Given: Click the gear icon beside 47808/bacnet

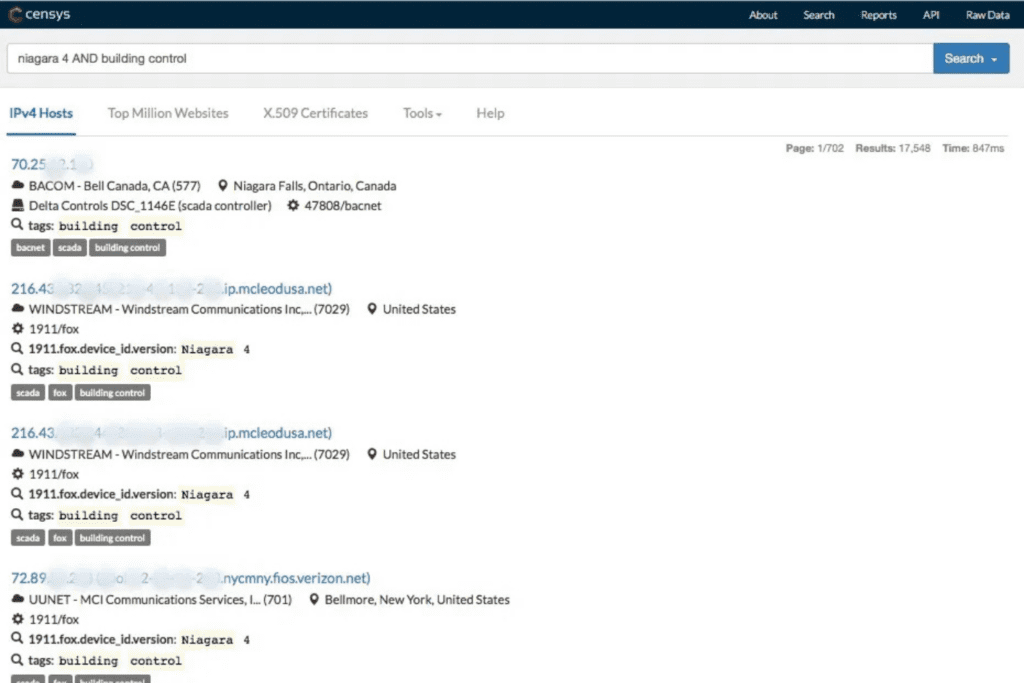Looking at the screenshot, I should tap(292, 206).
